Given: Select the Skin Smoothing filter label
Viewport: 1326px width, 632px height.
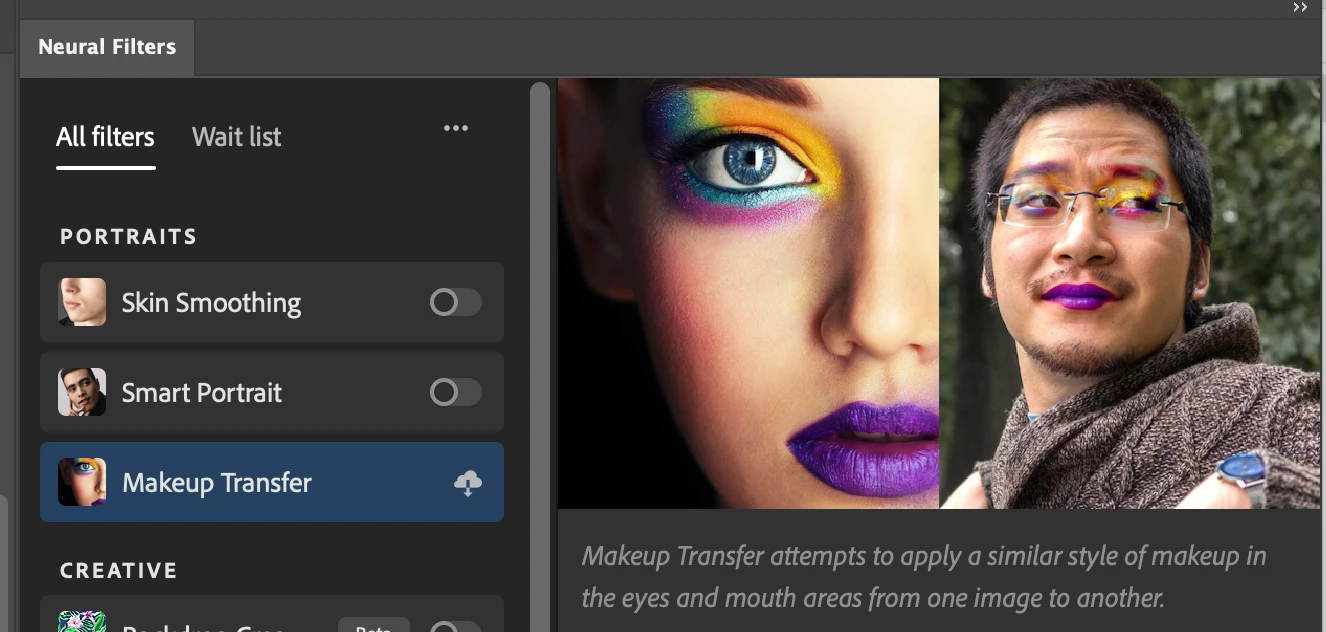Looking at the screenshot, I should click(x=211, y=303).
